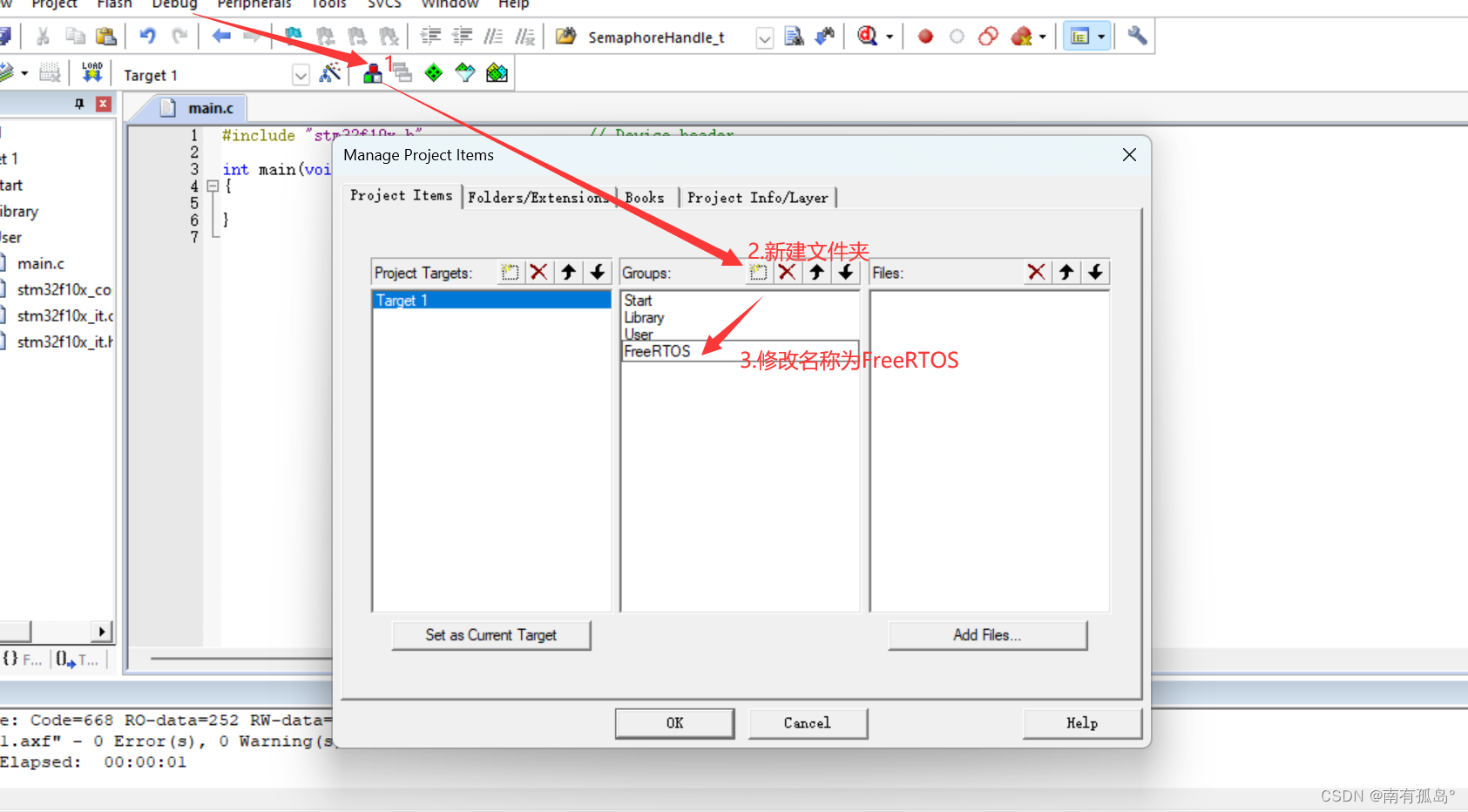
Task: Click the Select Software Packs icon
Action: [x=465, y=73]
